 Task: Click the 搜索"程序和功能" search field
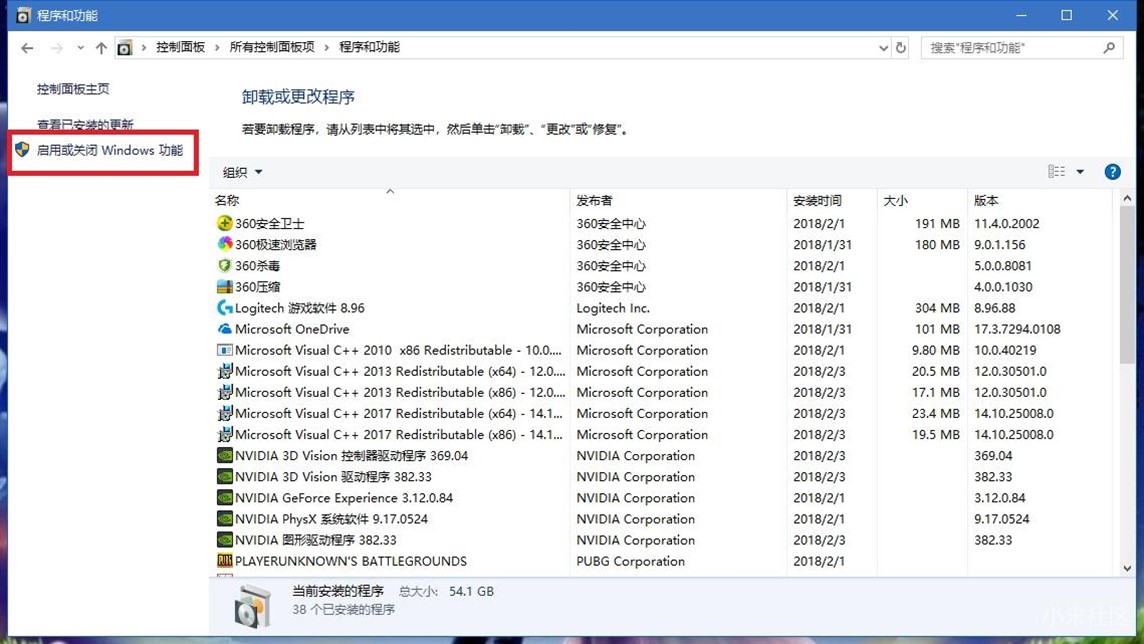1010,47
